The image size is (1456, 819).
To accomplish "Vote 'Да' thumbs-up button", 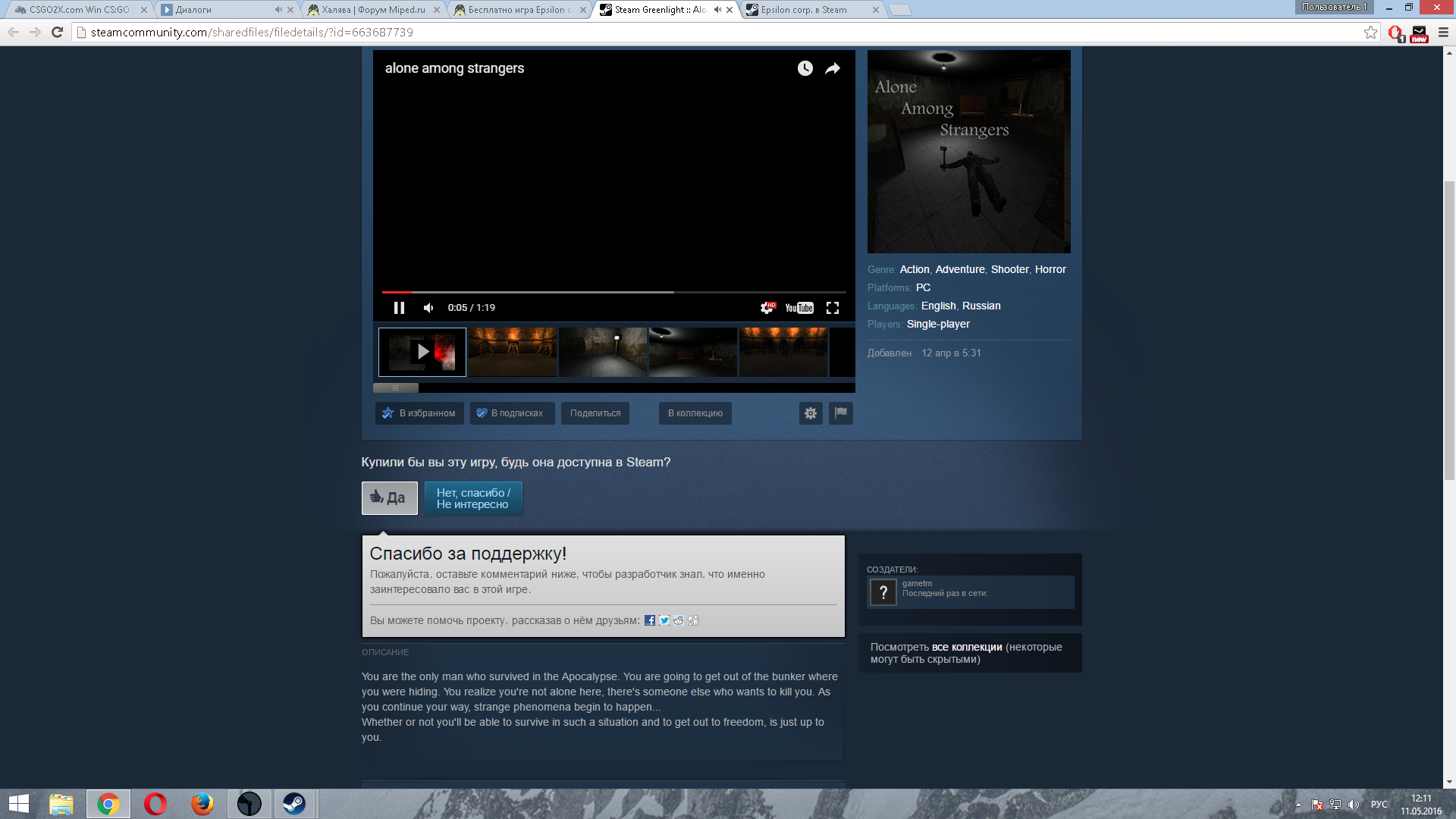I will [390, 498].
